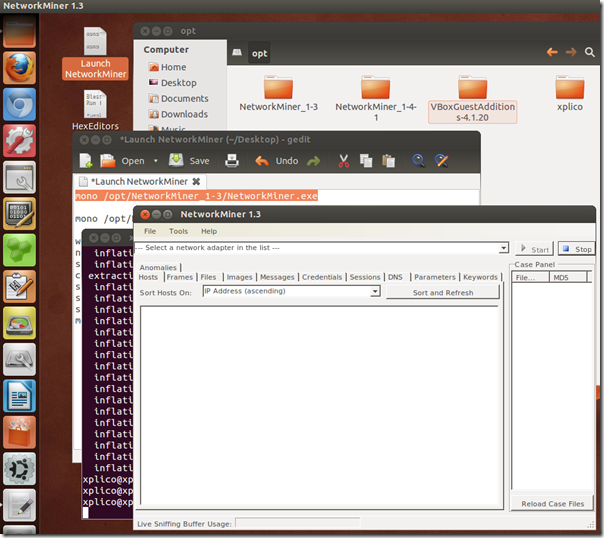Open the System Settings wrench-and-gear icon
This screenshot has height=538, width=604.
click(x=19, y=141)
